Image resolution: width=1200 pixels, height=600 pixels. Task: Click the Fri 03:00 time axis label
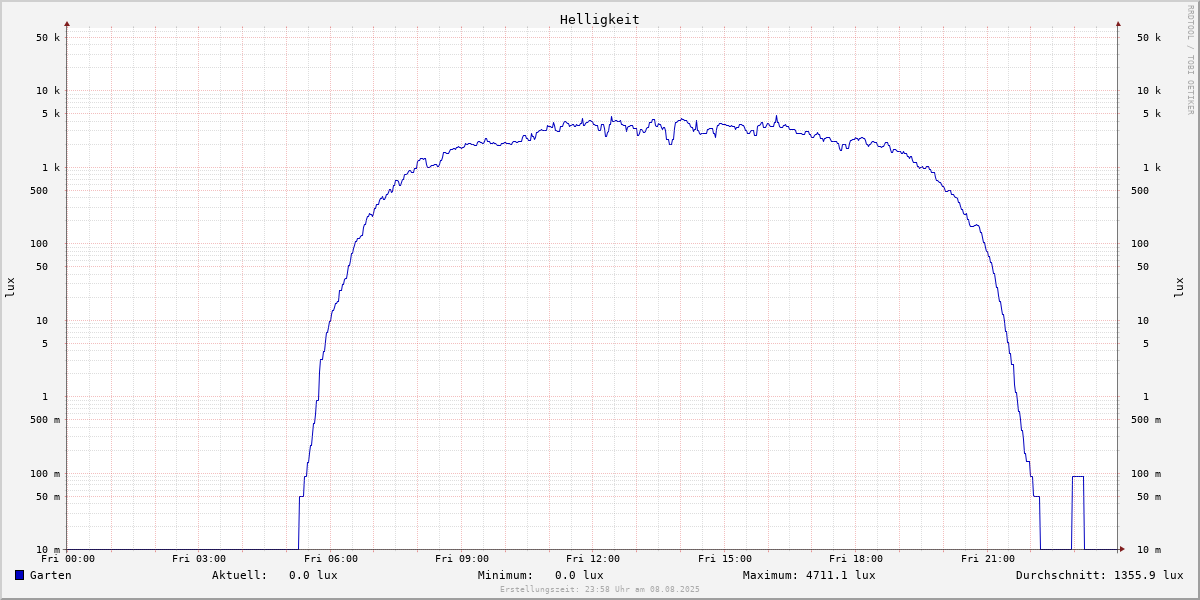pyautogui.click(x=199, y=559)
